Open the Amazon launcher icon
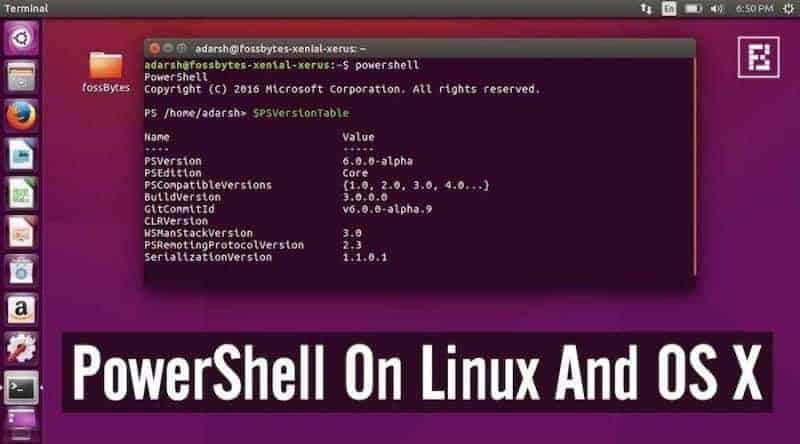 point(21,310)
